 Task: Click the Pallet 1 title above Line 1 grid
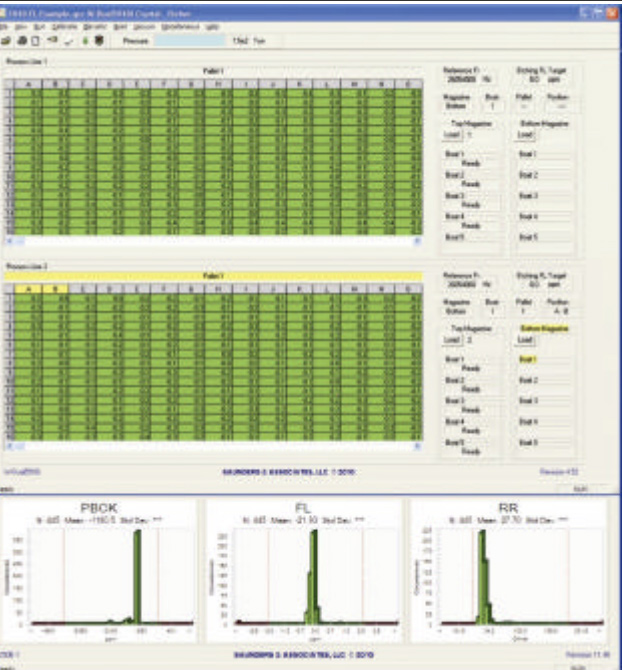213,71
